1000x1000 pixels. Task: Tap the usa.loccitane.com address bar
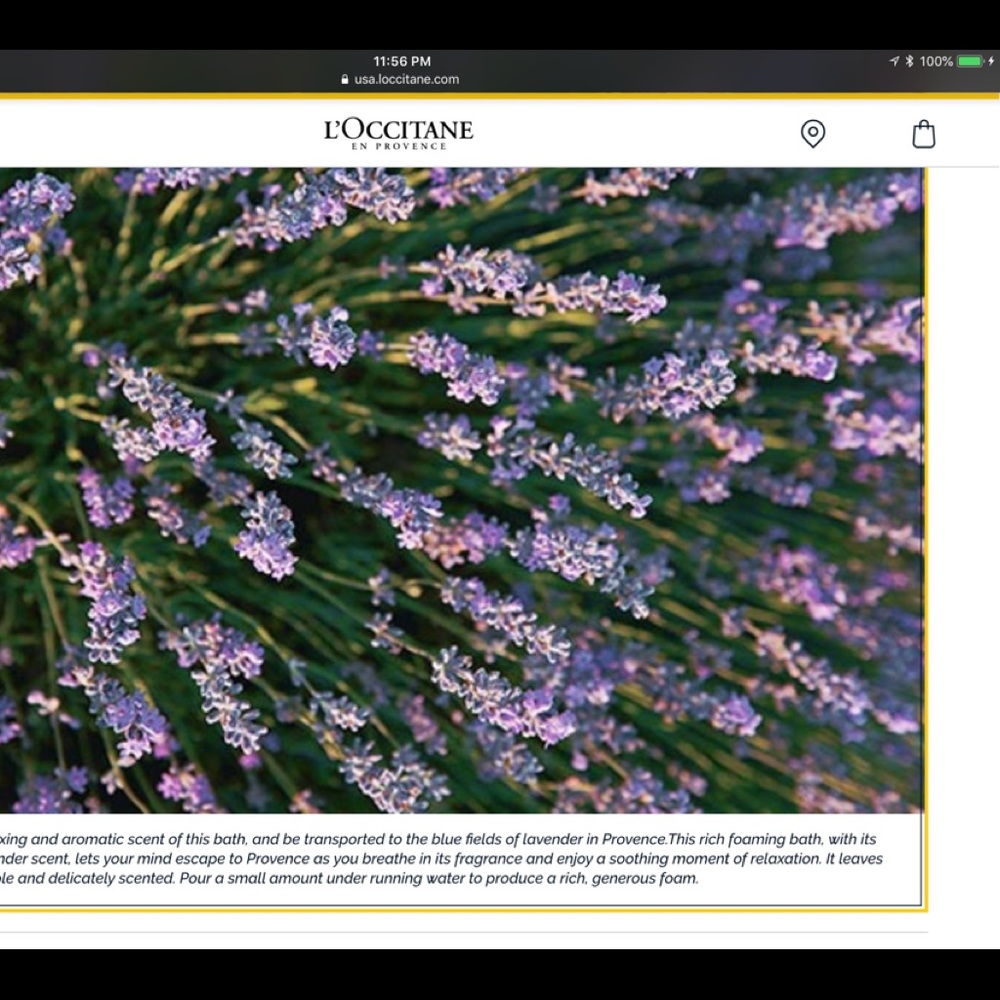point(400,80)
